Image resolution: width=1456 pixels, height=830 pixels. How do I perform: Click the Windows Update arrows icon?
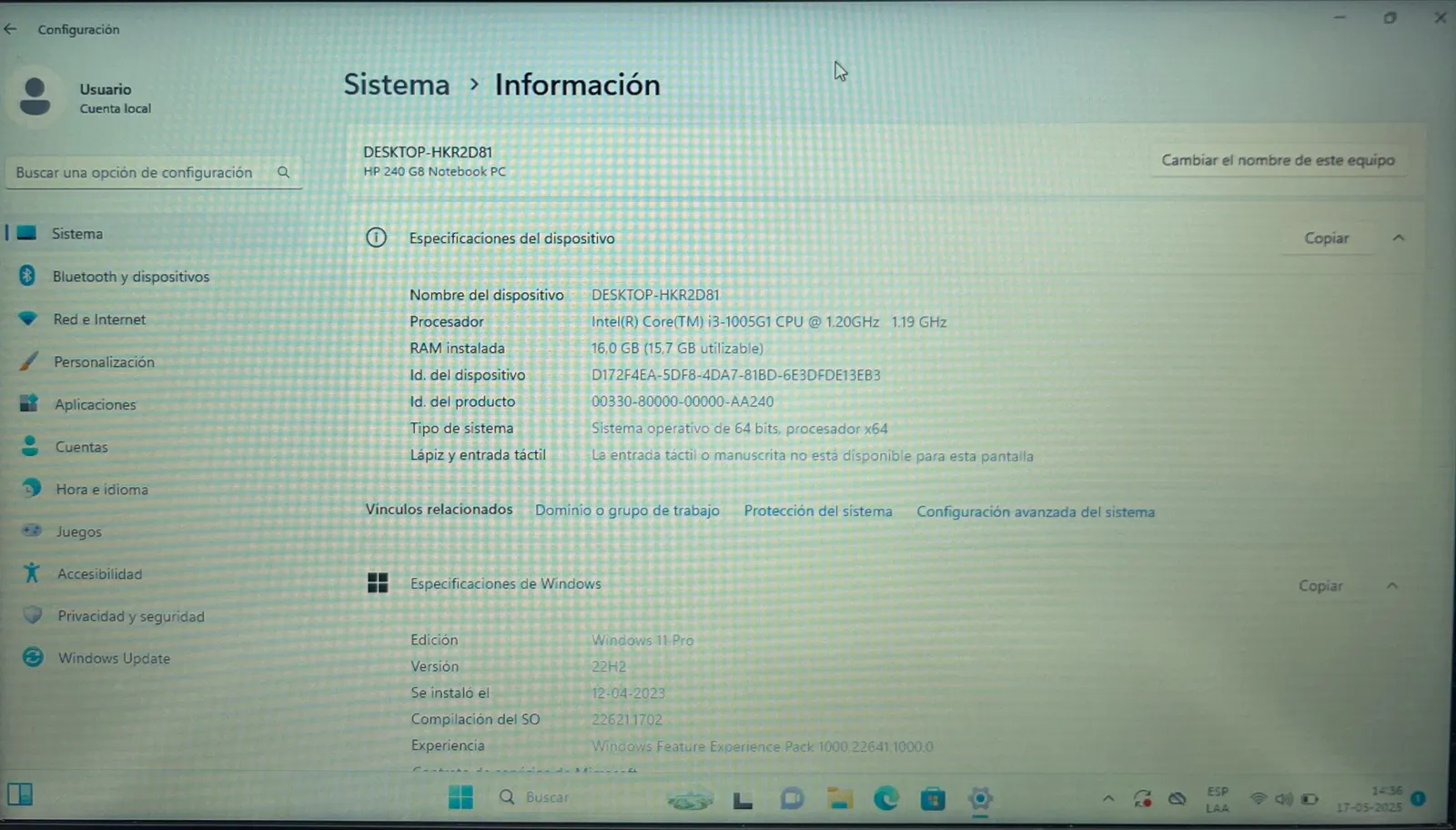(x=33, y=657)
